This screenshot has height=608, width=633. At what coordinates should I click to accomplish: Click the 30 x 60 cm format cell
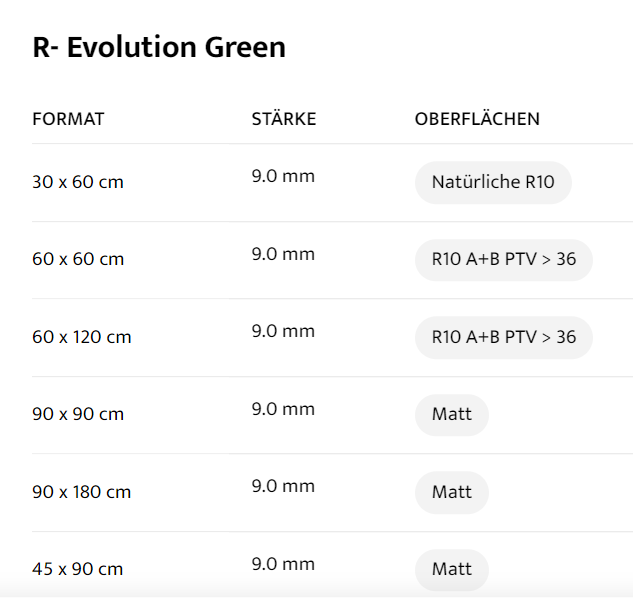pyautogui.click(x=78, y=182)
